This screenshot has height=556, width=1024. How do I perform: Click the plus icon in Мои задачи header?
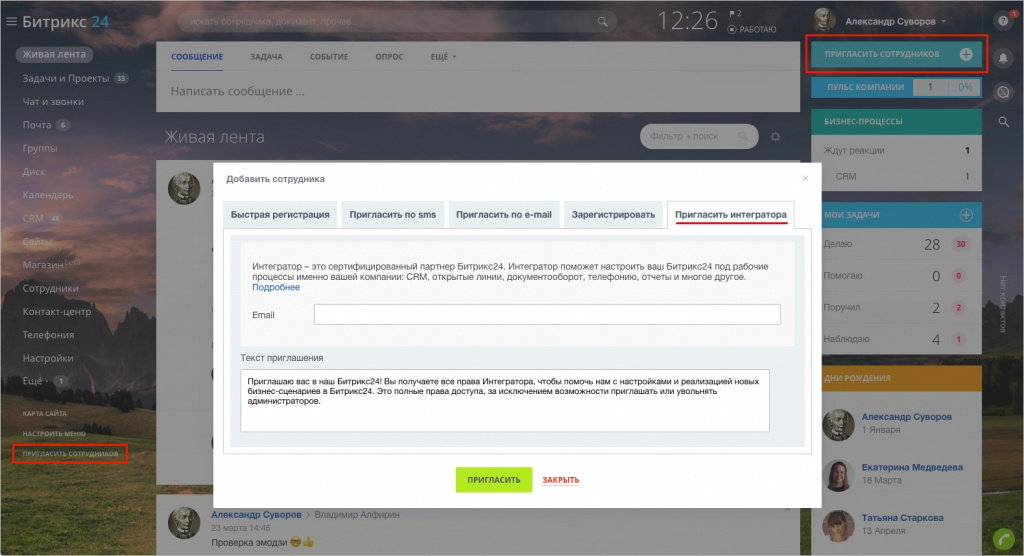click(966, 215)
